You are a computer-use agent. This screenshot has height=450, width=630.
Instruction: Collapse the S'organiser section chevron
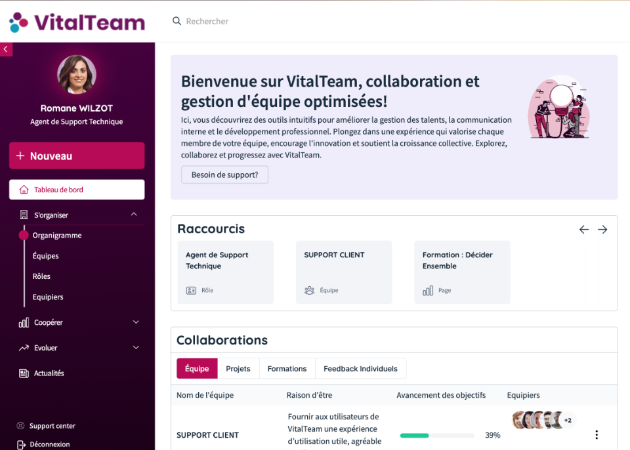pos(134,215)
